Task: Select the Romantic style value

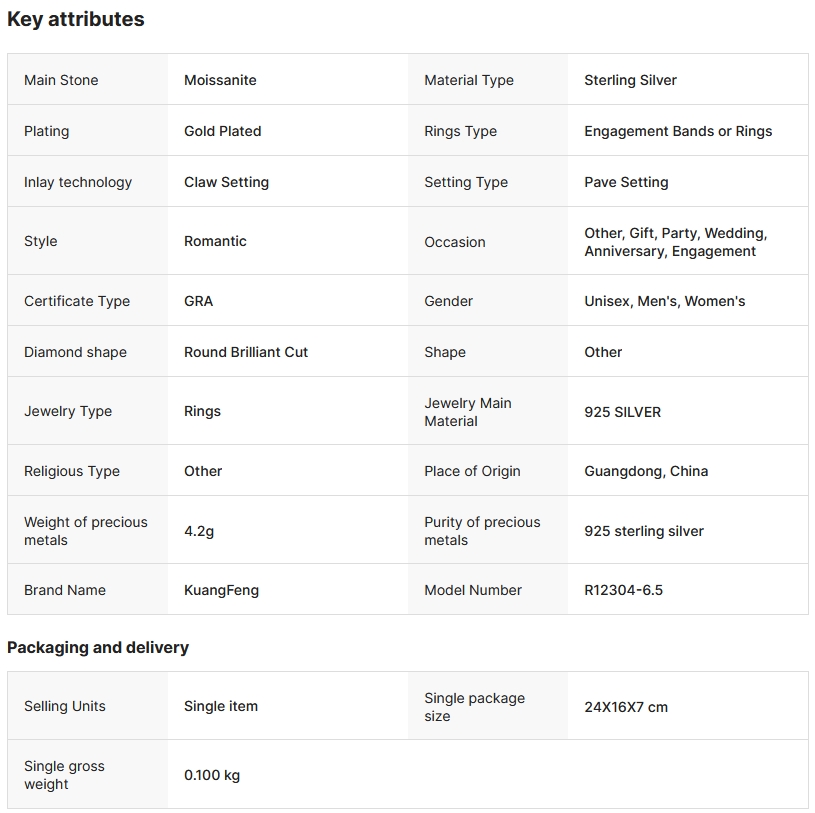Action: pyautogui.click(x=215, y=241)
